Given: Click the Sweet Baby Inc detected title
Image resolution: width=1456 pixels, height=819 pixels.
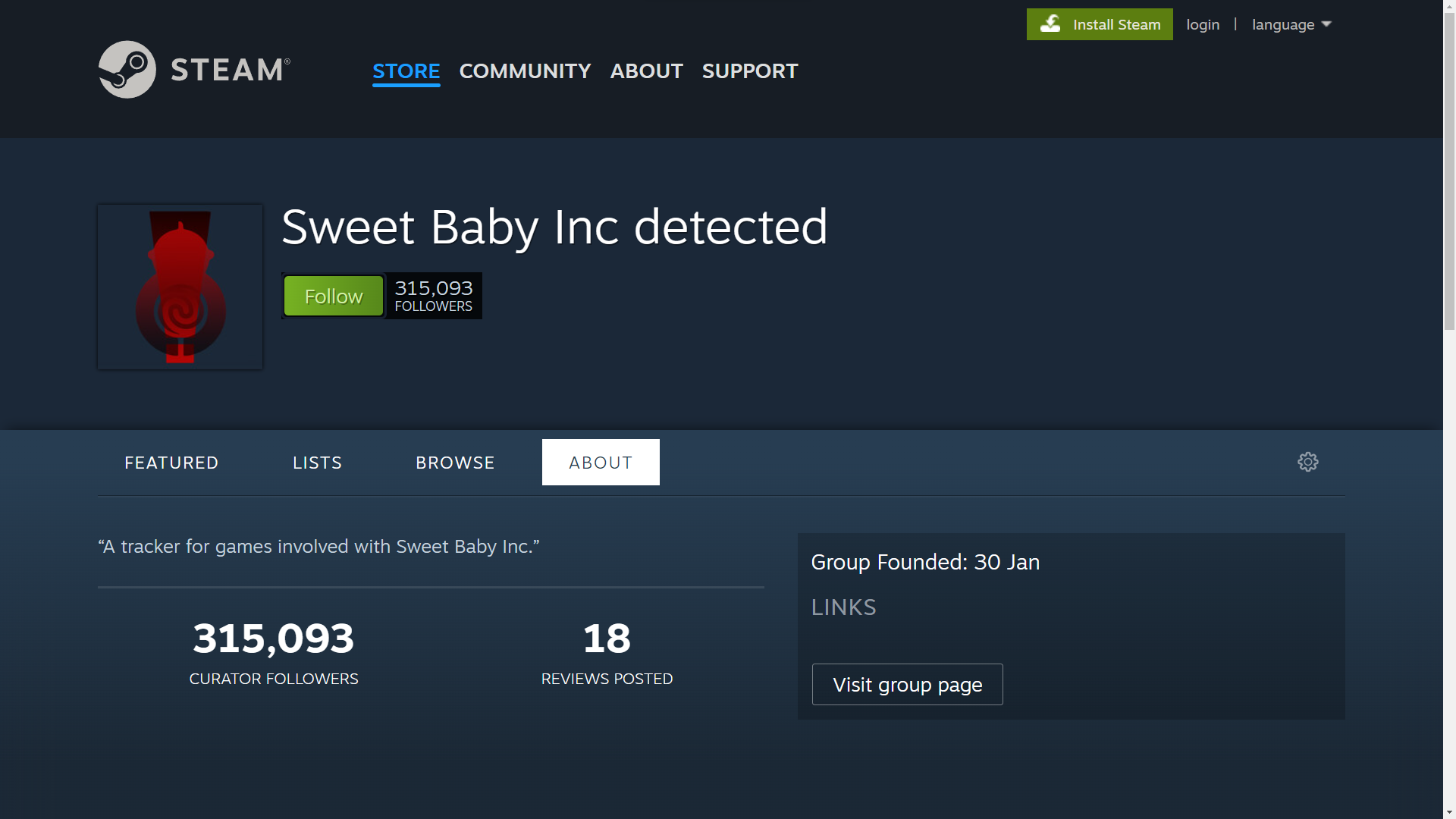Looking at the screenshot, I should (x=554, y=227).
